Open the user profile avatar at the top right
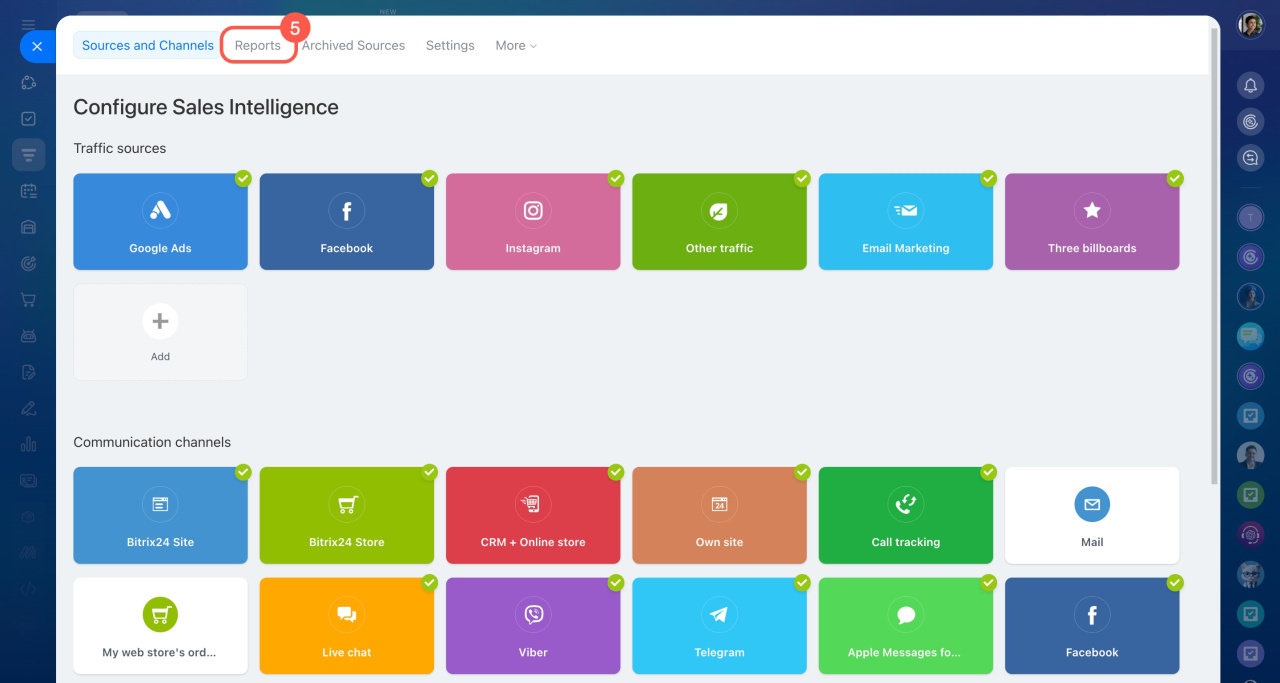This screenshot has height=683, width=1280. (x=1250, y=25)
